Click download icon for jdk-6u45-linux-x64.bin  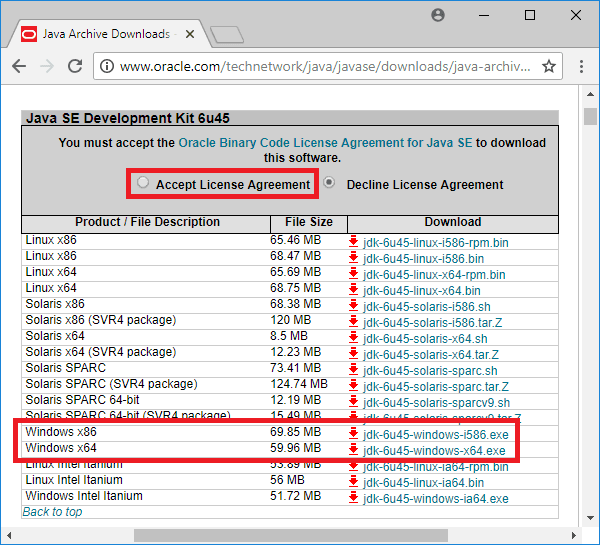(353, 290)
